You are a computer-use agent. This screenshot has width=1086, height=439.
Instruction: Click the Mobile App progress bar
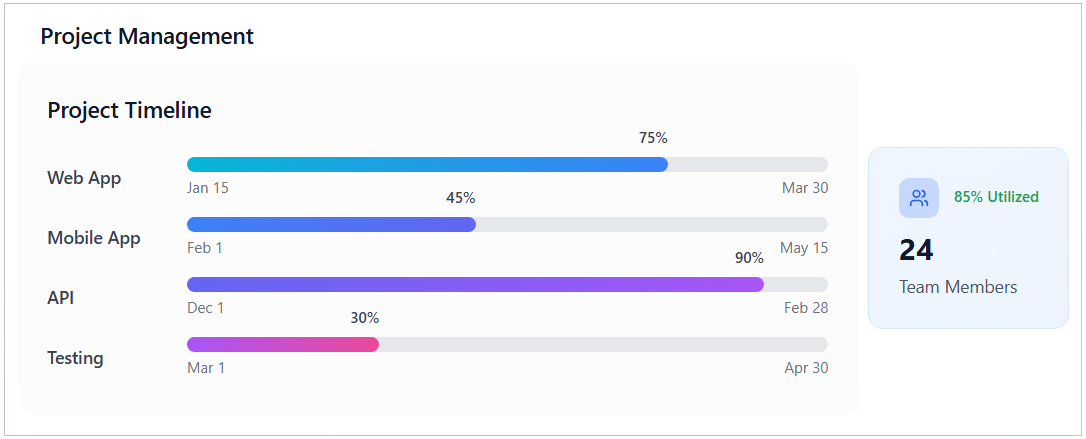507,225
